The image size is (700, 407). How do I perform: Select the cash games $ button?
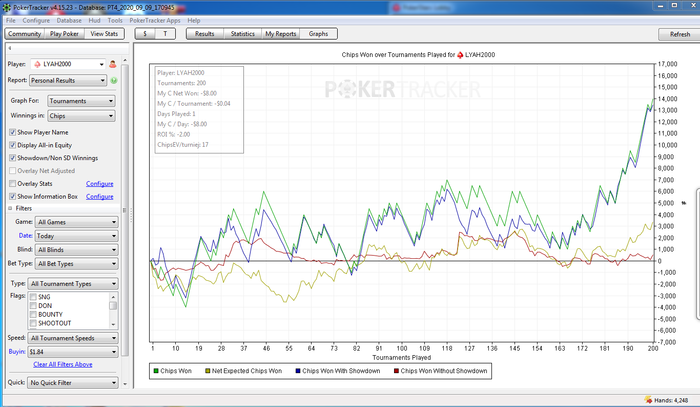[x=145, y=34]
